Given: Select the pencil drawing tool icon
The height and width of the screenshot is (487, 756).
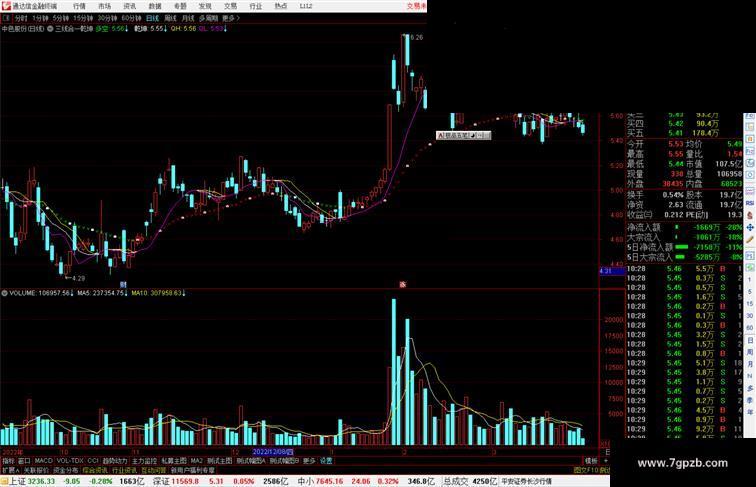Looking at the screenshot, I should click(750, 240).
